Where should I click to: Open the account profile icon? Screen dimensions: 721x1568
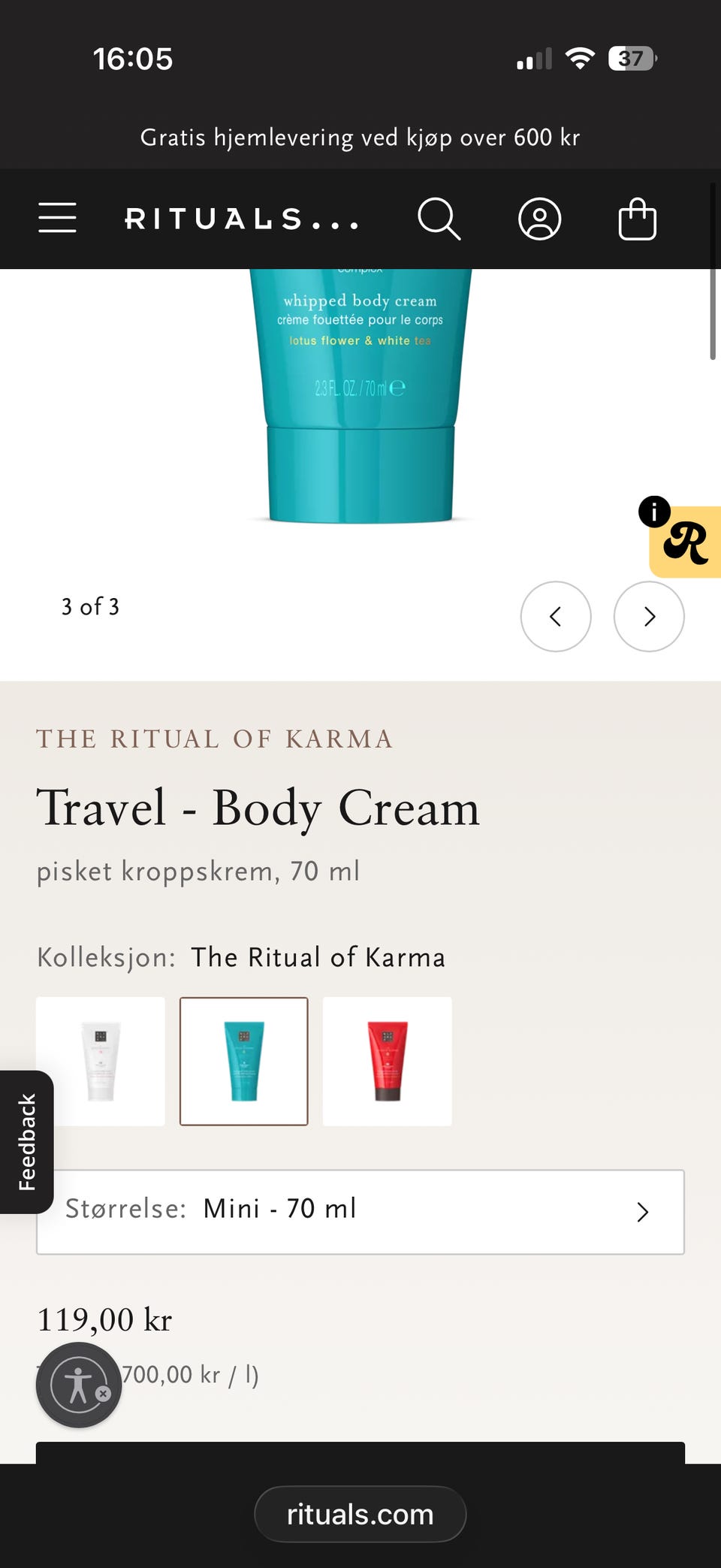[x=539, y=219]
